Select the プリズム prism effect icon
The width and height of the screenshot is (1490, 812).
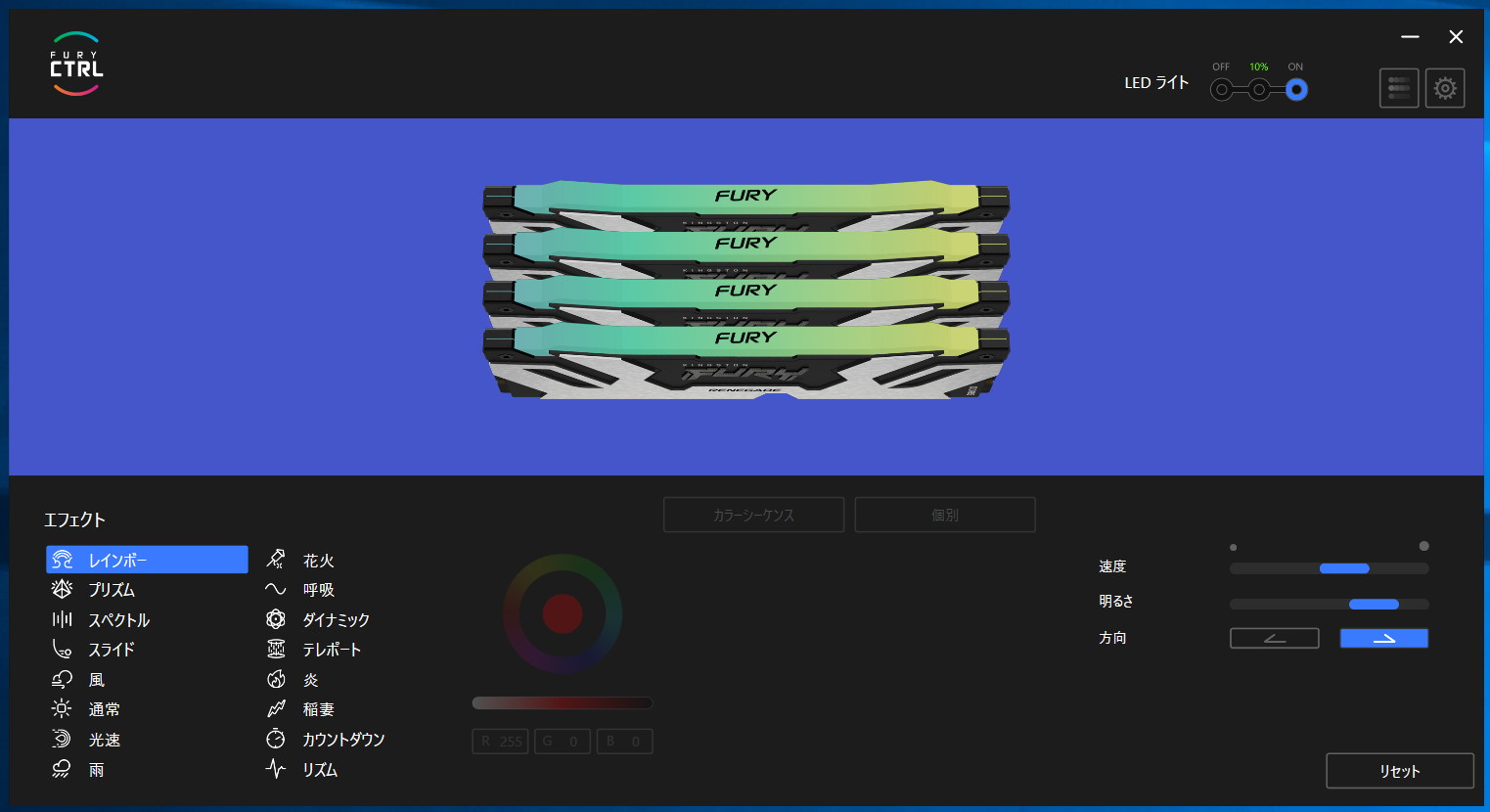tap(63, 589)
